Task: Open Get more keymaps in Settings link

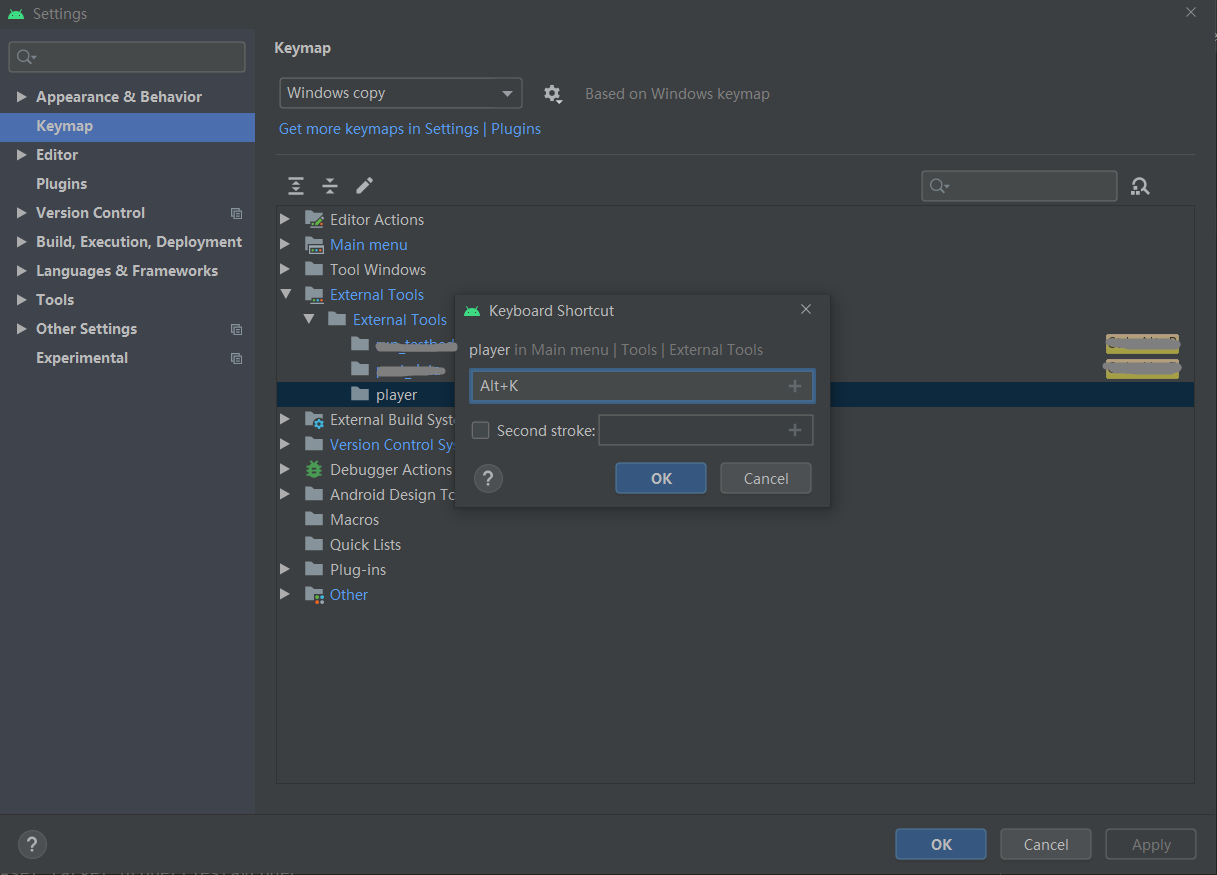Action: (379, 129)
